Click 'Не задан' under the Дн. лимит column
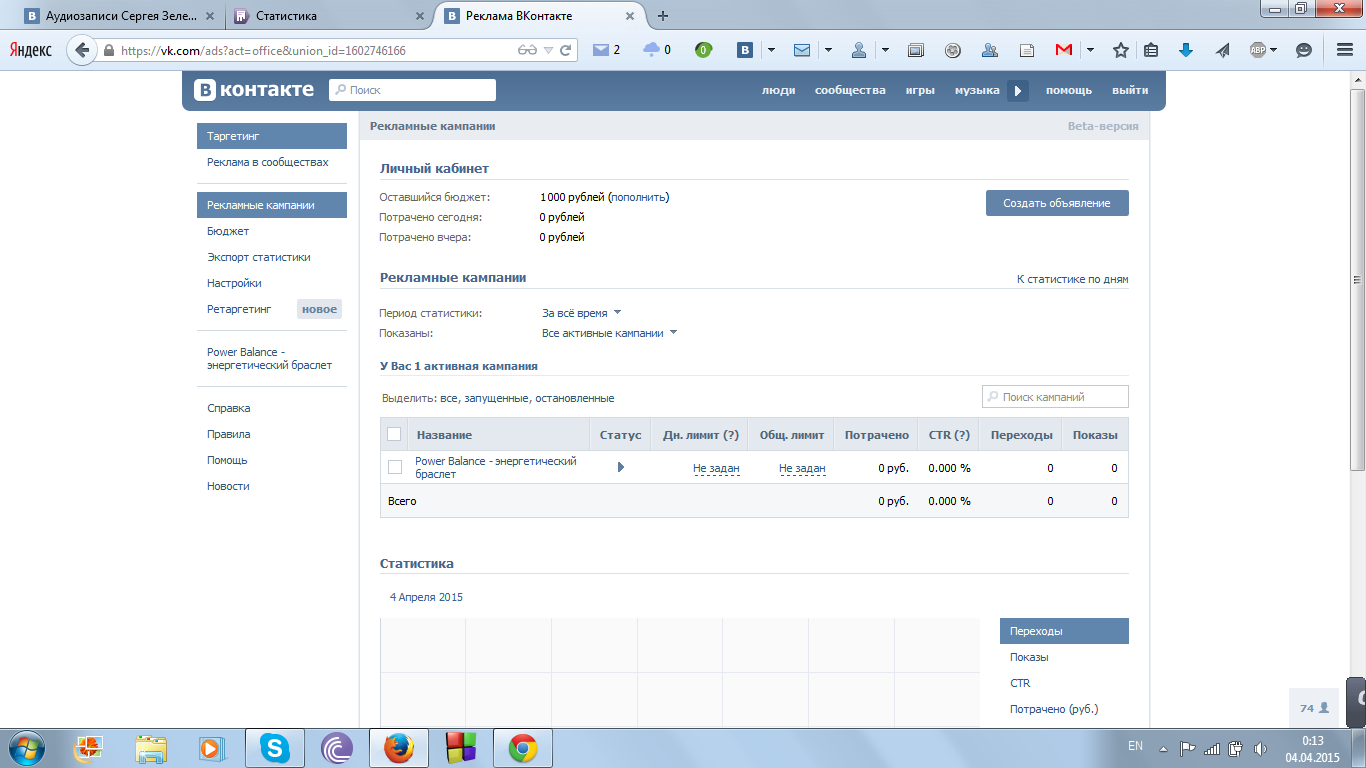1366x768 pixels. click(x=716, y=468)
